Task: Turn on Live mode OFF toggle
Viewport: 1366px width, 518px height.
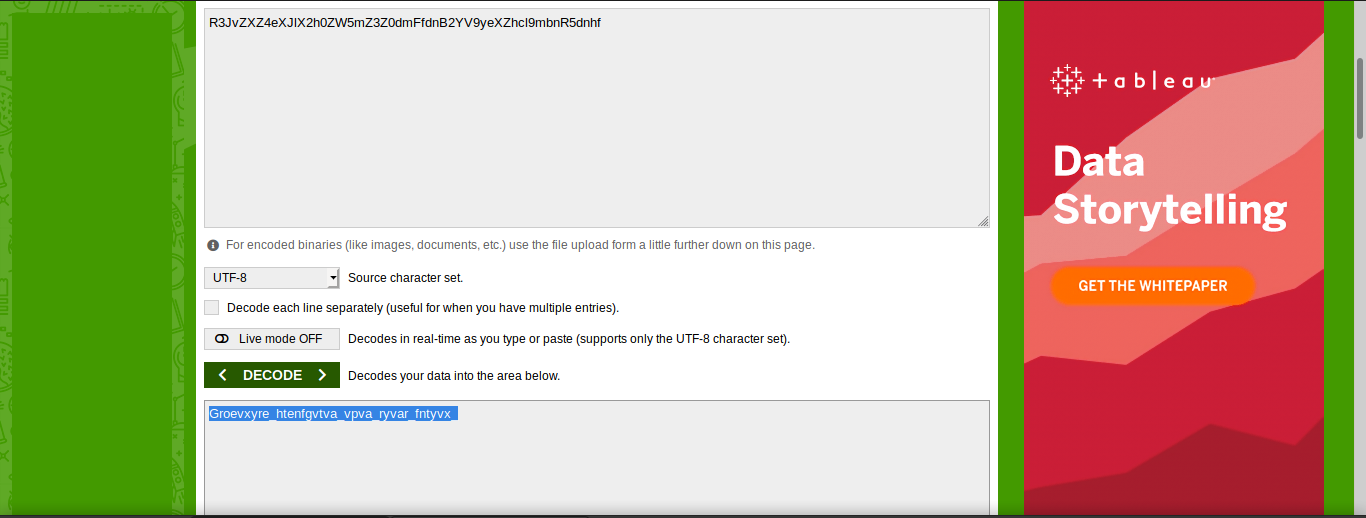Action: tap(272, 339)
